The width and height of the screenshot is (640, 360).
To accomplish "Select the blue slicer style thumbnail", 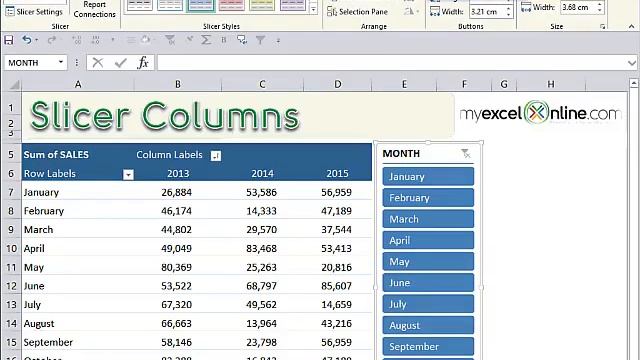I will [201, 5].
